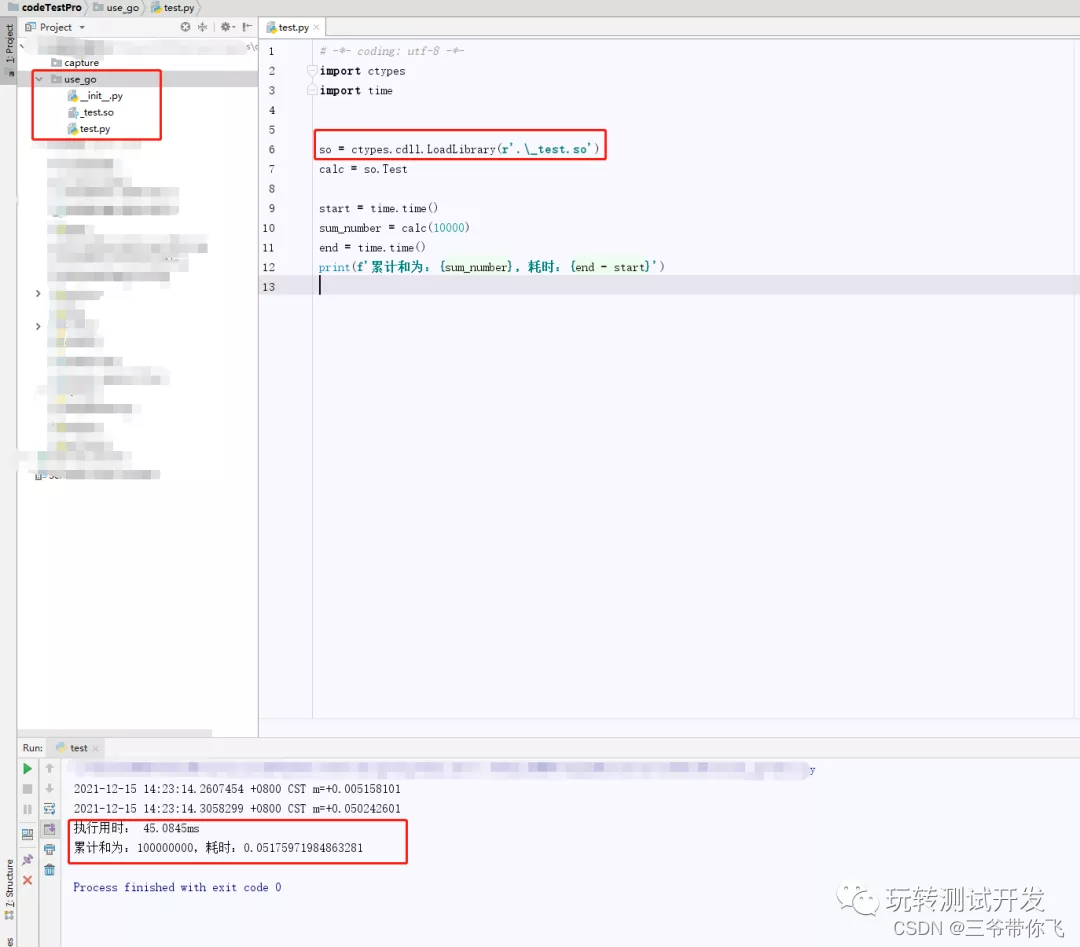Click the Down the stack trace arrow
Viewport: 1080px width, 947px height.
pos(50,789)
